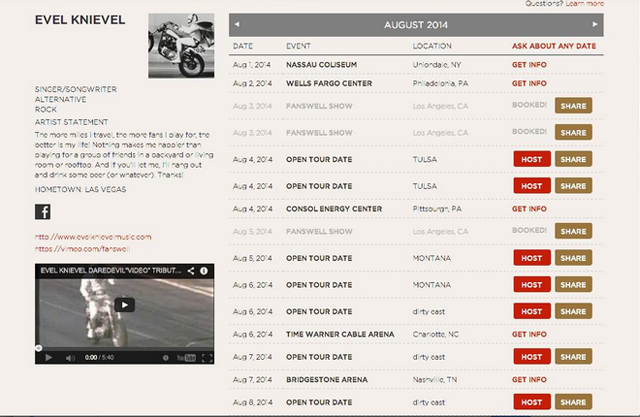Host the Aug 8 dirty east date
Image resolution: width=640 pixels, height=417 pixels.
(532, 402)
